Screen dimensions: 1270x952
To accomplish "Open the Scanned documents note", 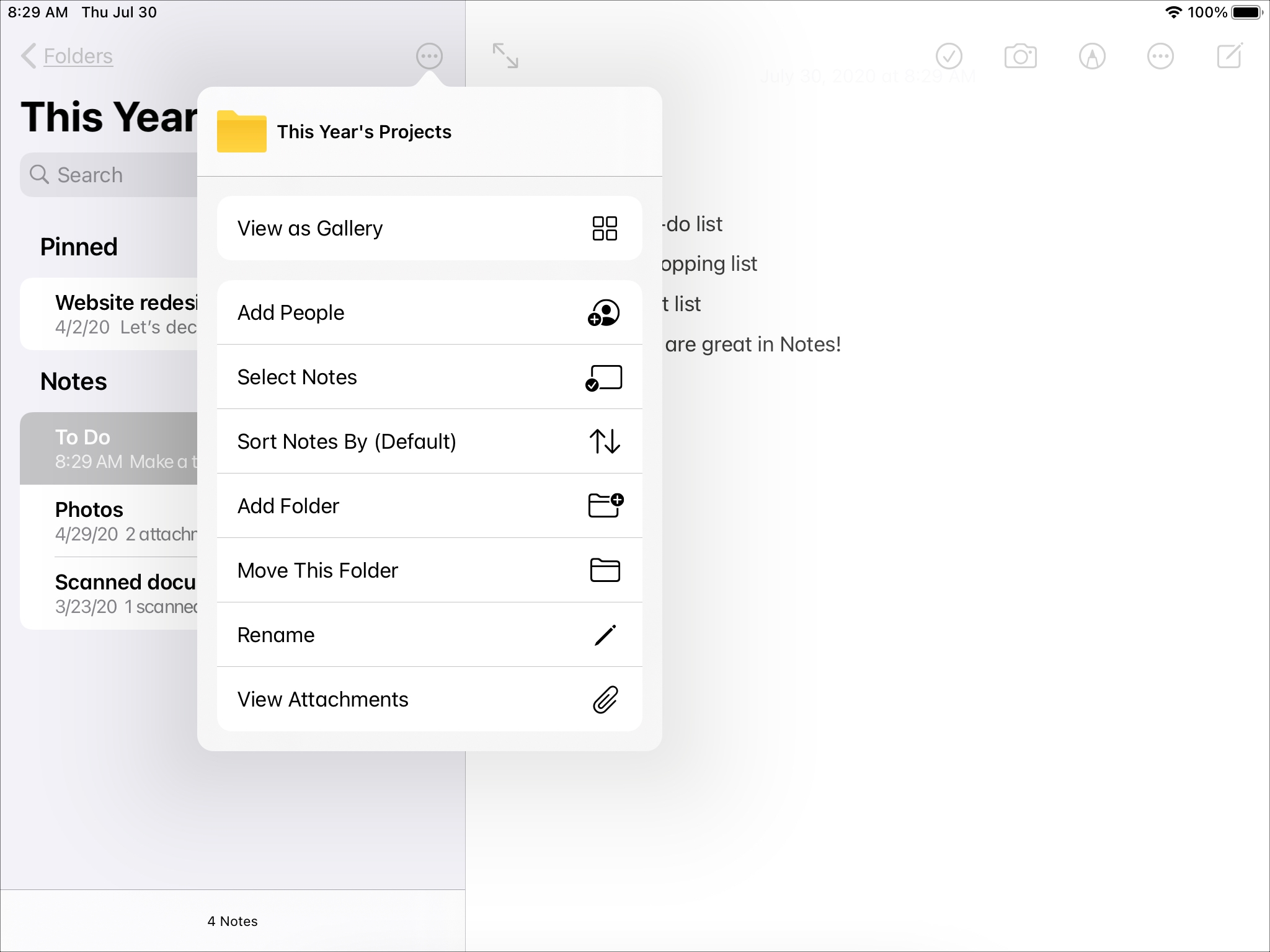I will [109, 593].
